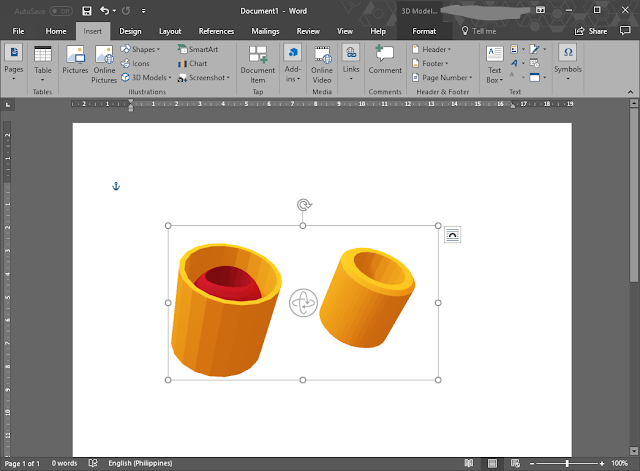Switch to the Mailings tab
The height and width of the screenshot is (471, 640).
(x=265, y=31)
